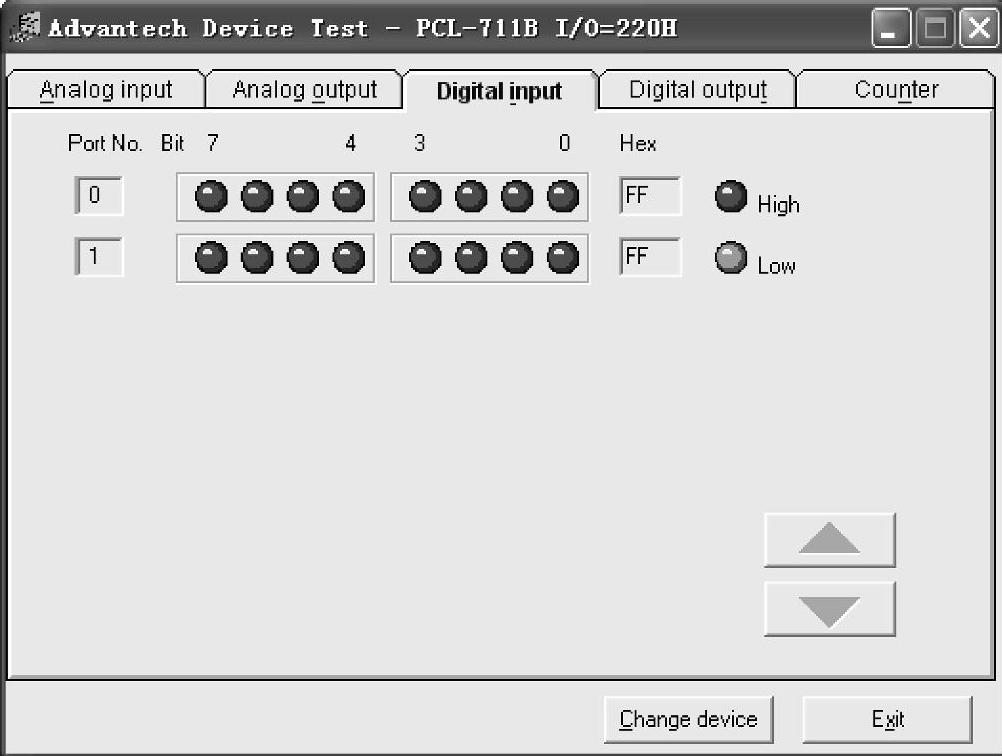Click Port 0 bit 6 LED indicator

(x=257, y=196)
